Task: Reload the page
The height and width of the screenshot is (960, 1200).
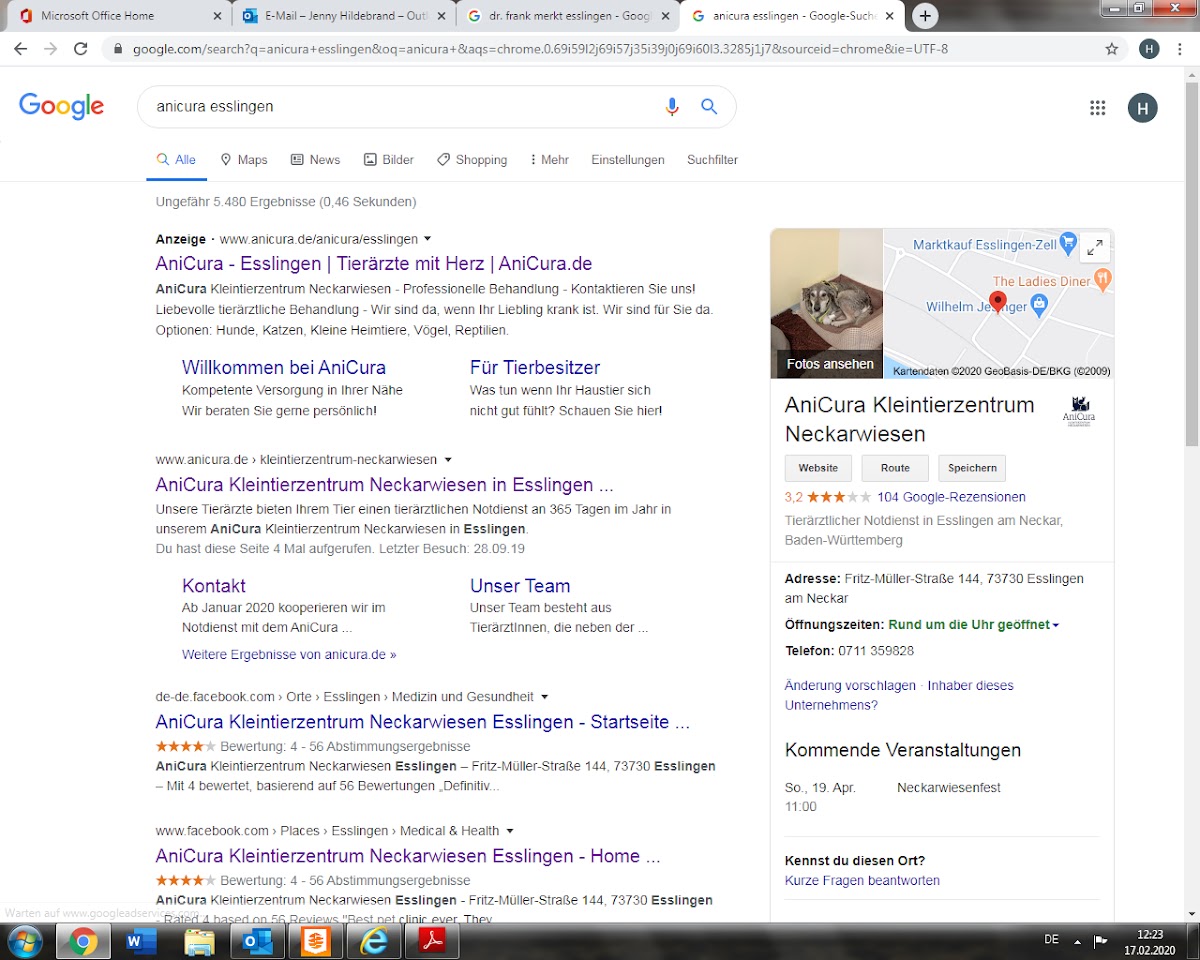Action: click(x=81, y=49)
